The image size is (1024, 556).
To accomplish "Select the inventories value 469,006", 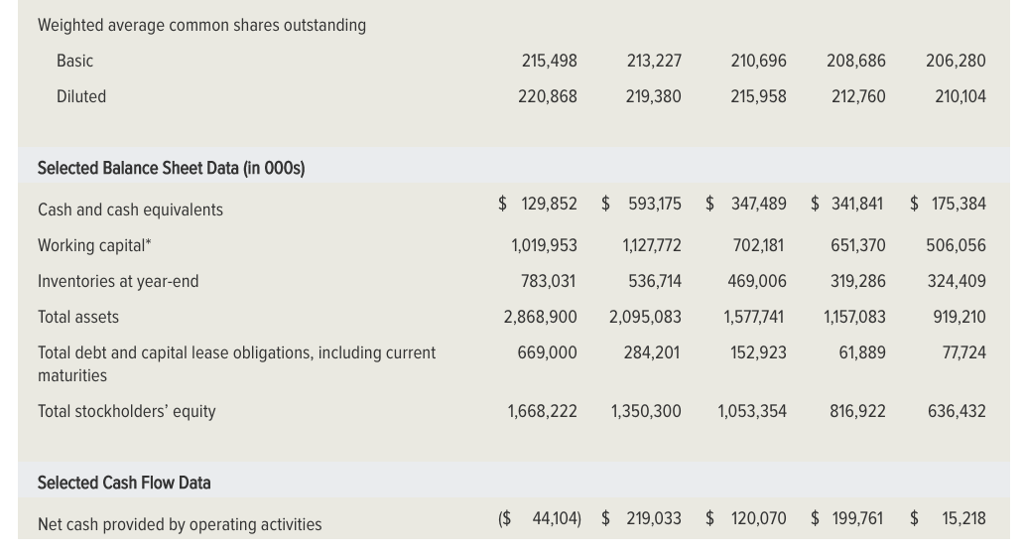I will point(757,282).
